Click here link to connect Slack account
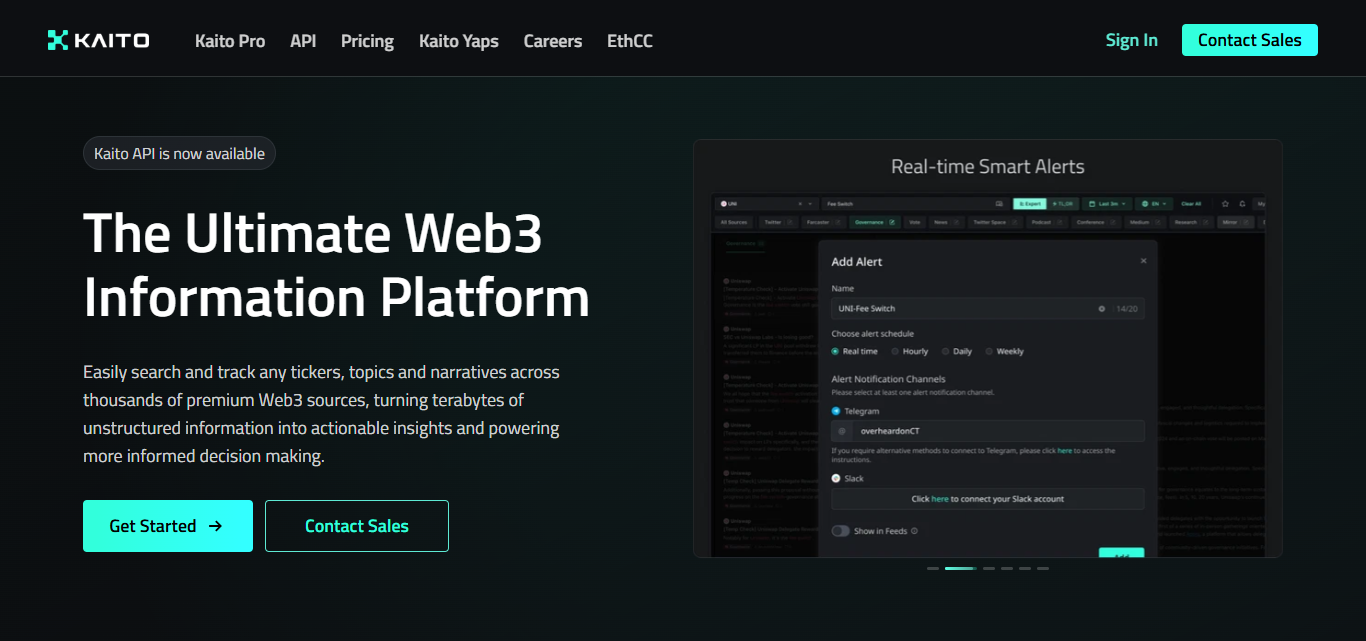Screen dimensions: 1366x641 (940, 499)
